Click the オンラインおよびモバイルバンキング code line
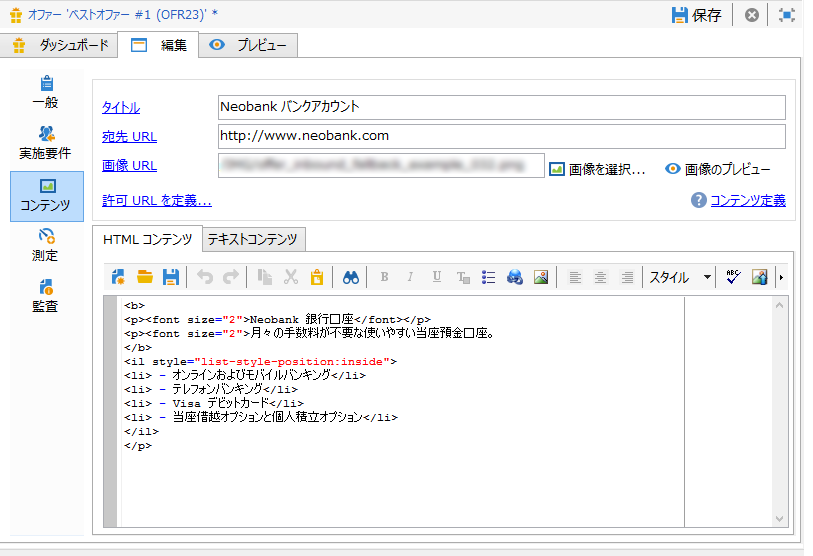 tap(245, 375)
